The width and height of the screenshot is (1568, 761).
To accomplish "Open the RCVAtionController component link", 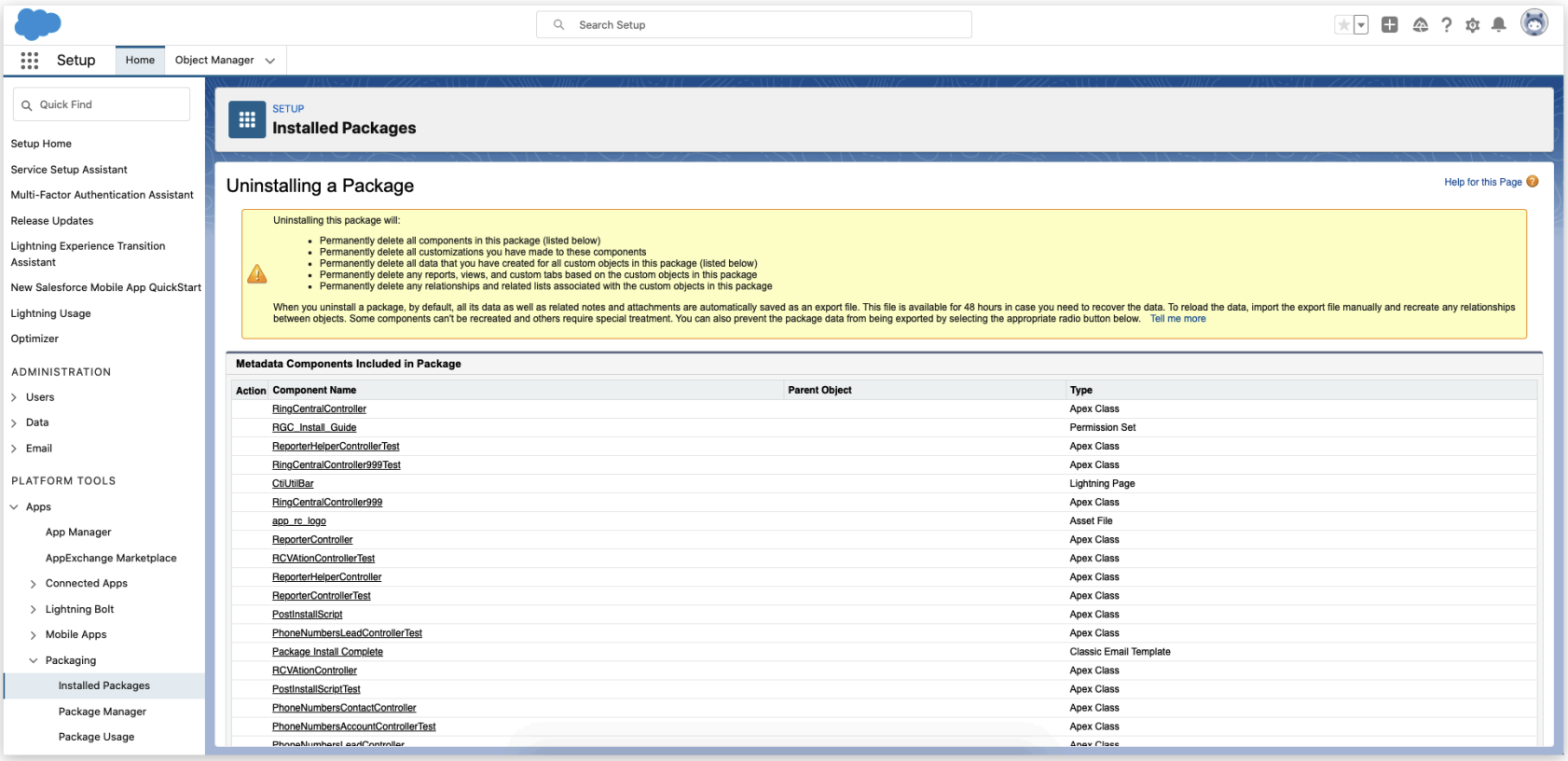I will pyautogui.click(x=314, y=671).
